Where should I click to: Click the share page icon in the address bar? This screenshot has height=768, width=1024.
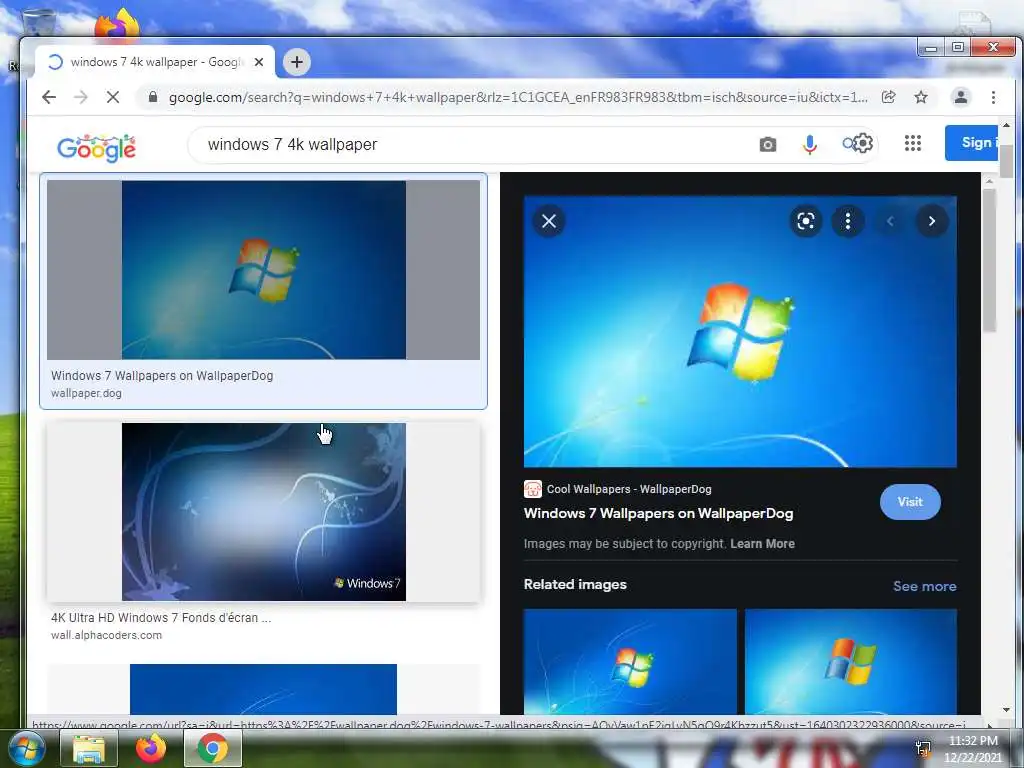click(x=888, y=97)
